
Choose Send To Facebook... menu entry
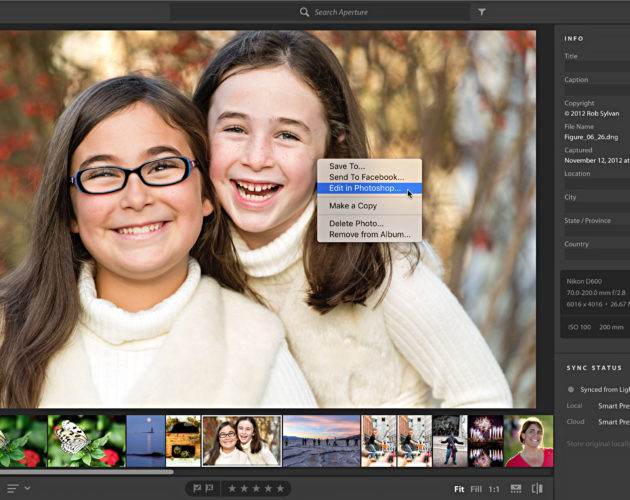tap(370, 177)
